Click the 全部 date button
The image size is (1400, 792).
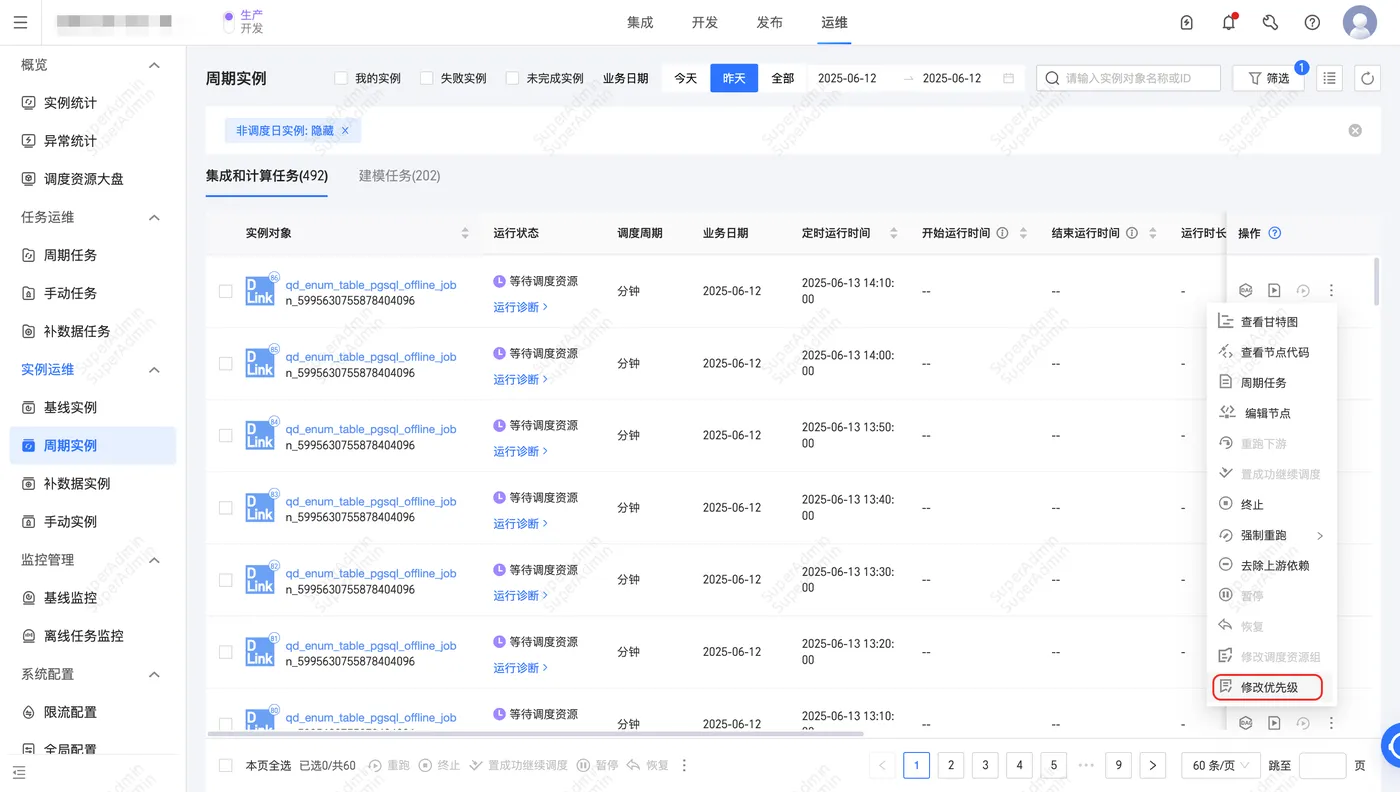click(x=783, y=78)
